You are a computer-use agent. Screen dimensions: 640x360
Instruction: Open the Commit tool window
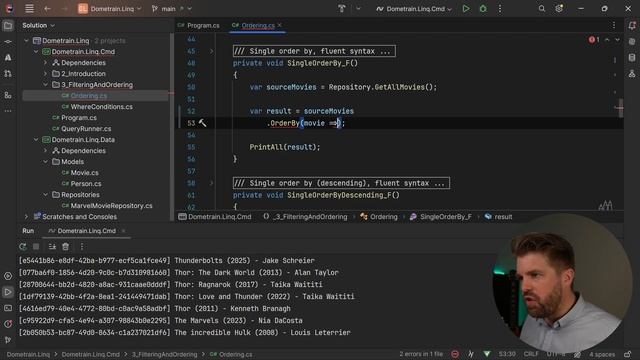click(8, 42)
